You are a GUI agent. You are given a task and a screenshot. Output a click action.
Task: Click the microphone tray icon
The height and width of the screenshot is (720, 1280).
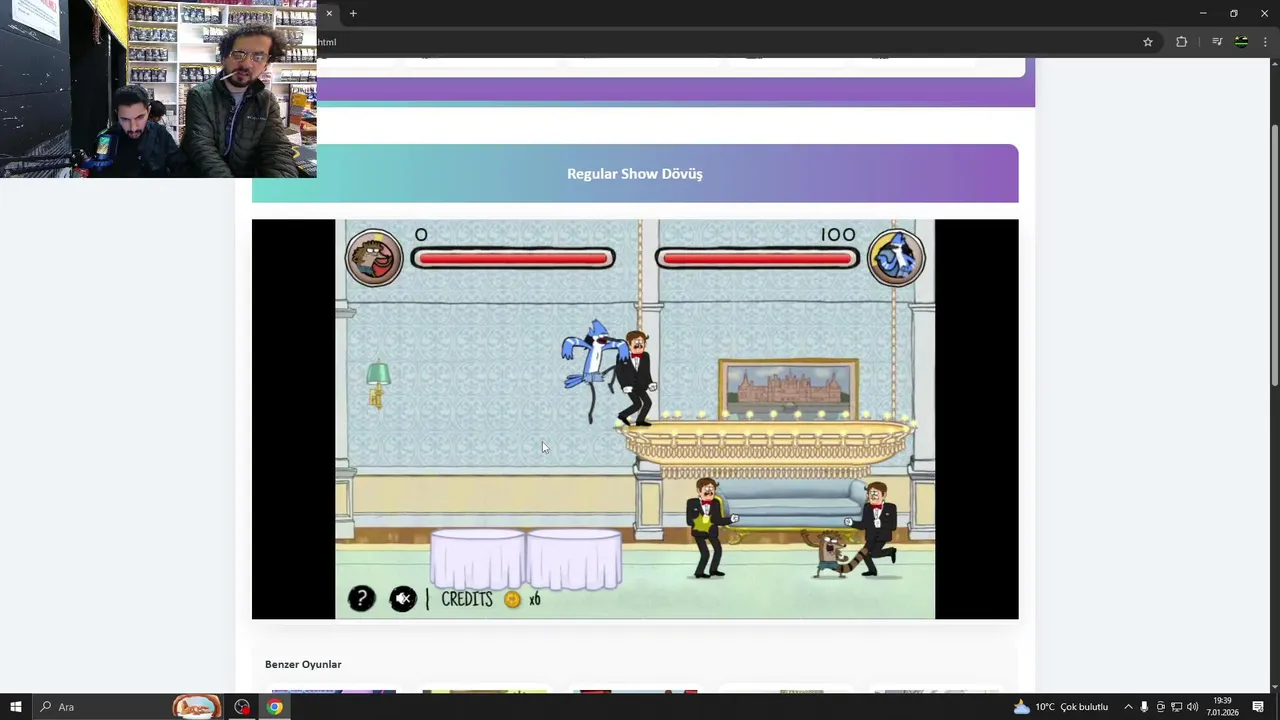pos(1144,707)
